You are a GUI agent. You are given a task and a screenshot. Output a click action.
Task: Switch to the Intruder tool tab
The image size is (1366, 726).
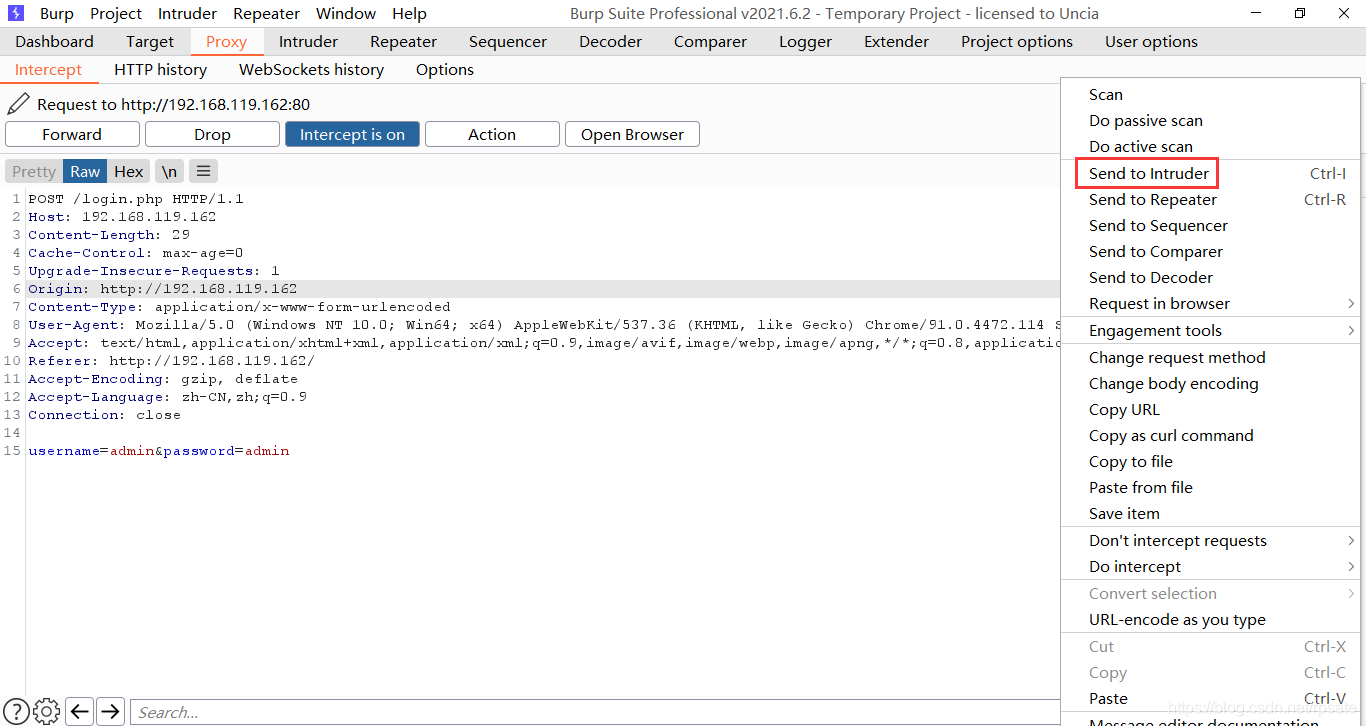pyautogui.click(x=308, y=41)
